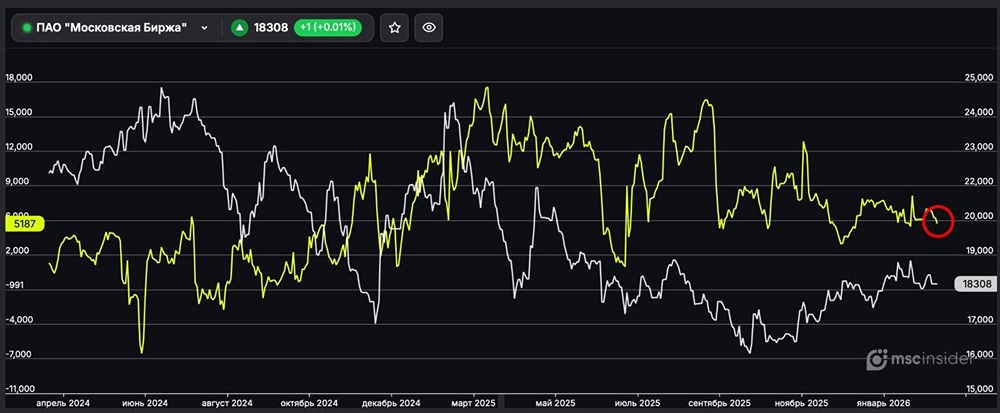The height and width of the screenshot is (413, 1000).
Task: Add the instrument to favorites with the star
Action: [x=395, y=28]
